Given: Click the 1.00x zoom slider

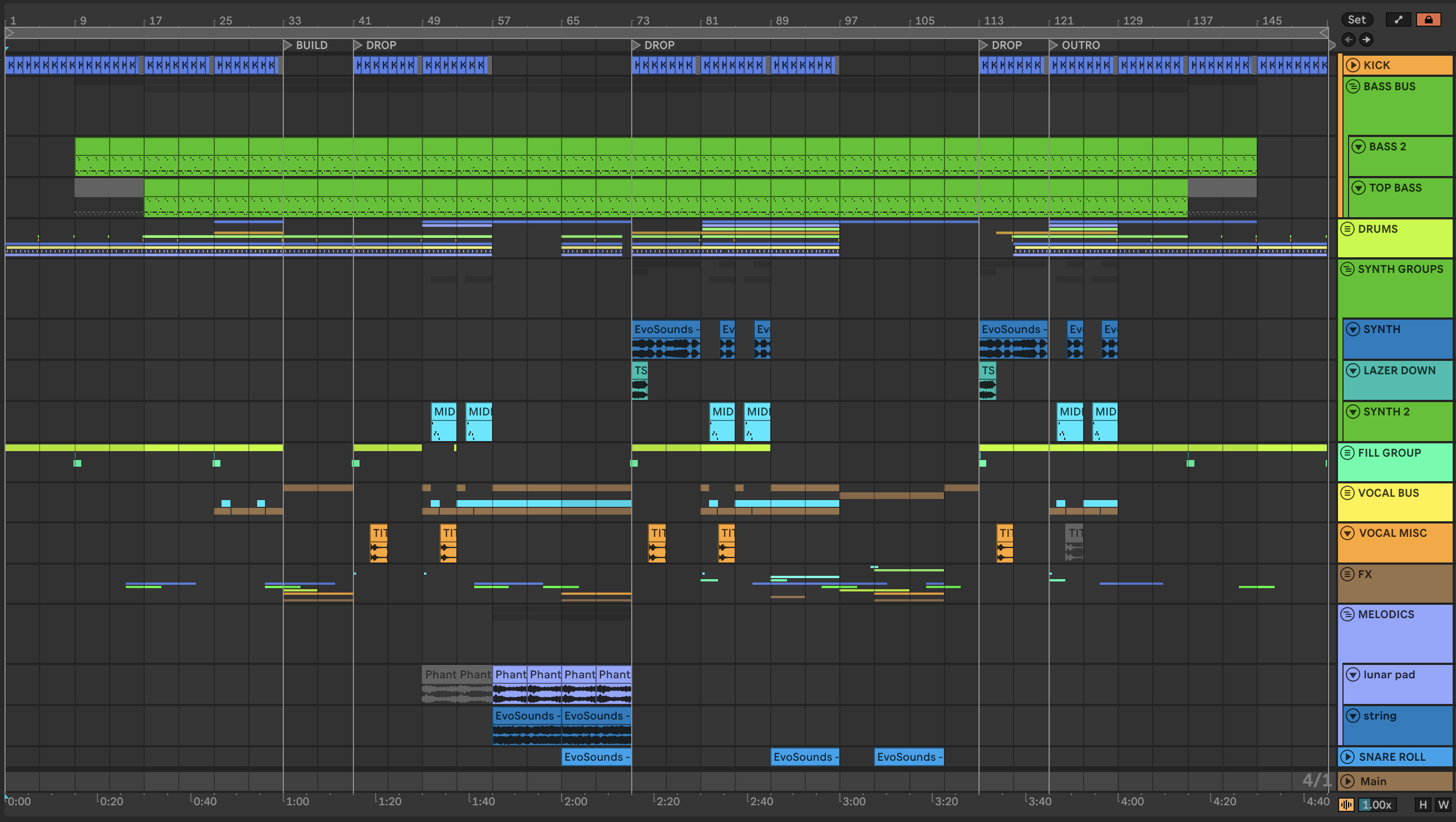Looking at the screenshot, I should (1377, 805).
